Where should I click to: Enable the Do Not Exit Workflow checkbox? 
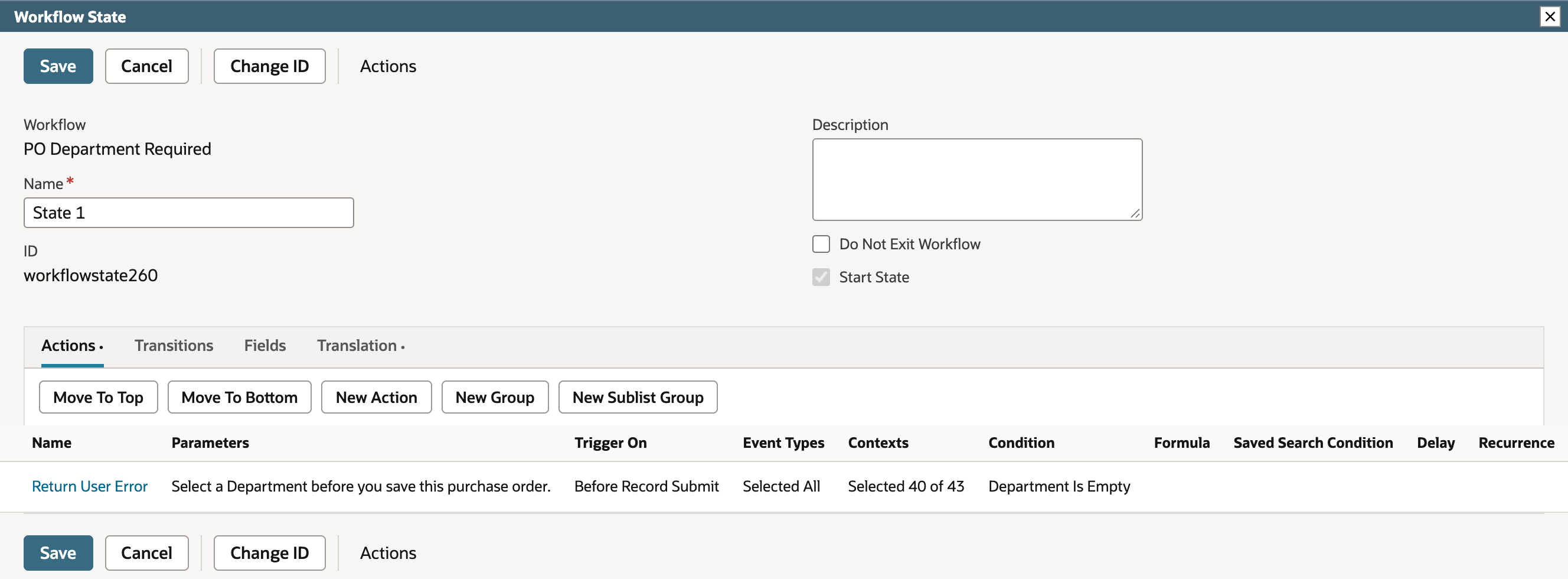(x=821, y=244)
